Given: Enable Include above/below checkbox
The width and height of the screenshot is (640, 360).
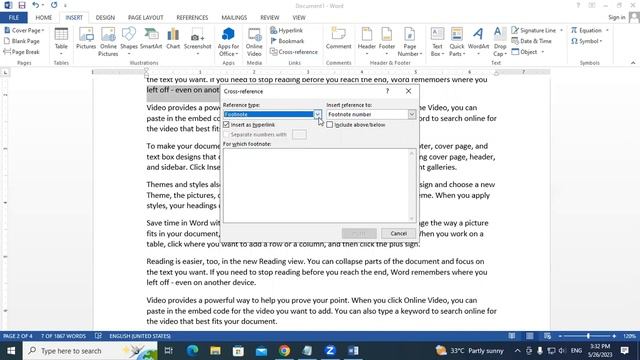Looking at the screenshot, I should pyautogui.click(x=329, y=124).
